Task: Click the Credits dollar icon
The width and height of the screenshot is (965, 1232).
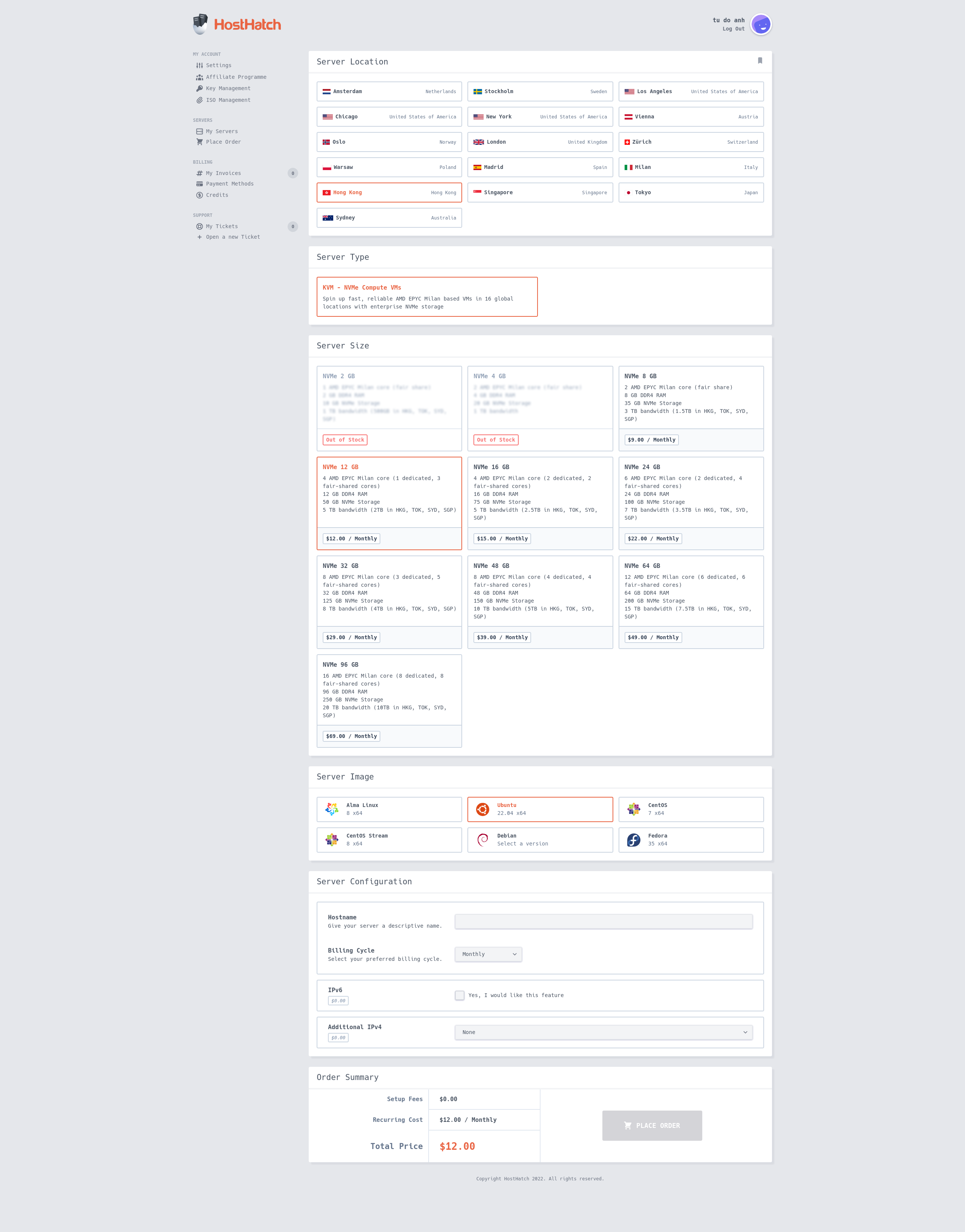Action: [199, 195]
